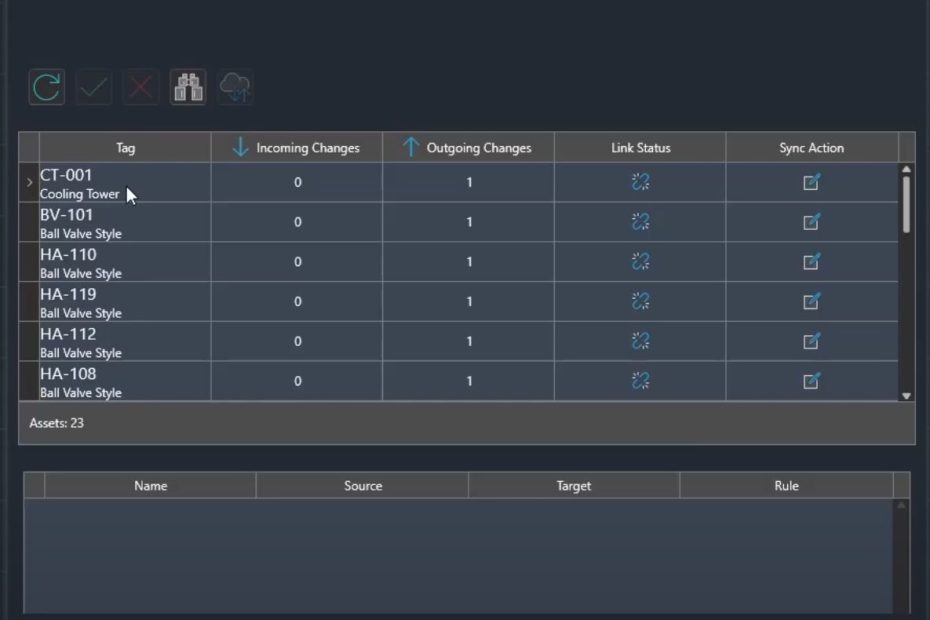Image resolution: width=930 pixels, height=620 pixels.
Task: Open the binoculars find tool
Action: pyautogui.click(x=188, y=88)
